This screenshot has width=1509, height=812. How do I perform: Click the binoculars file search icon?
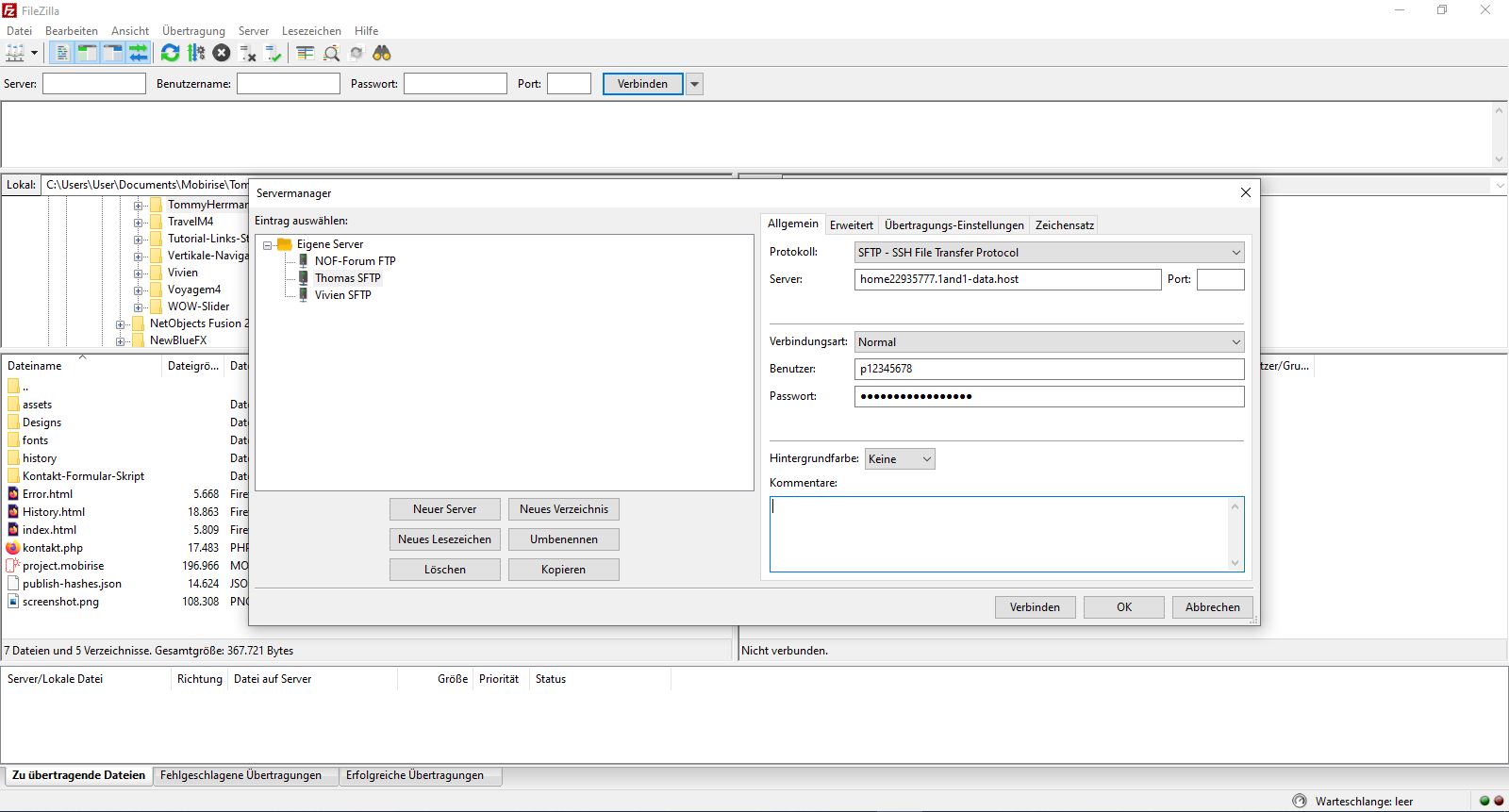[382, 54]
